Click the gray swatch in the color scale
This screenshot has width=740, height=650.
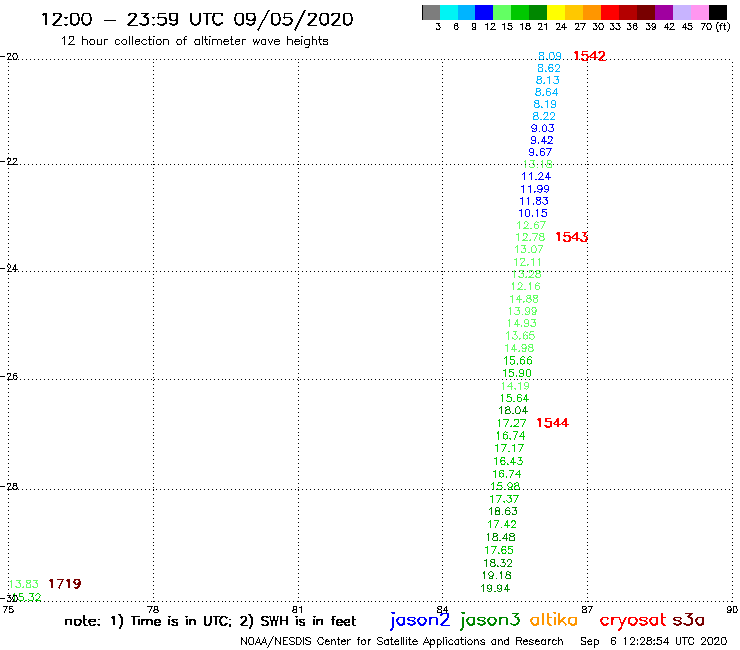click(431, 12)
